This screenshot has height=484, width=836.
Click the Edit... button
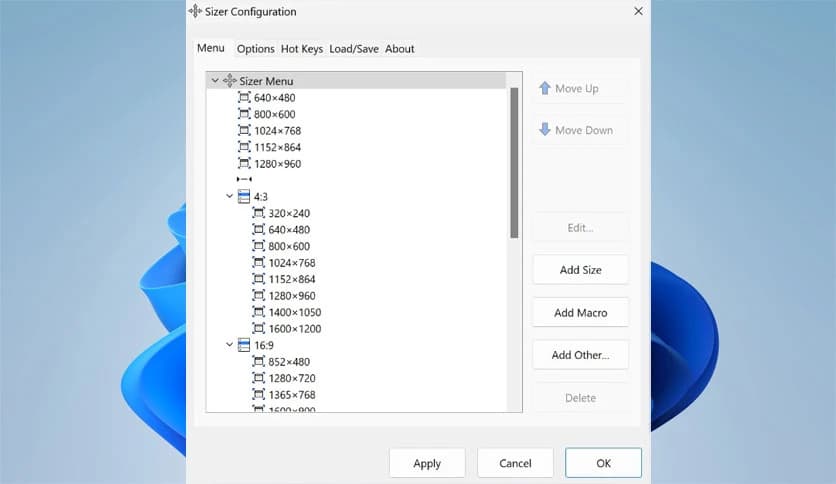580,228
